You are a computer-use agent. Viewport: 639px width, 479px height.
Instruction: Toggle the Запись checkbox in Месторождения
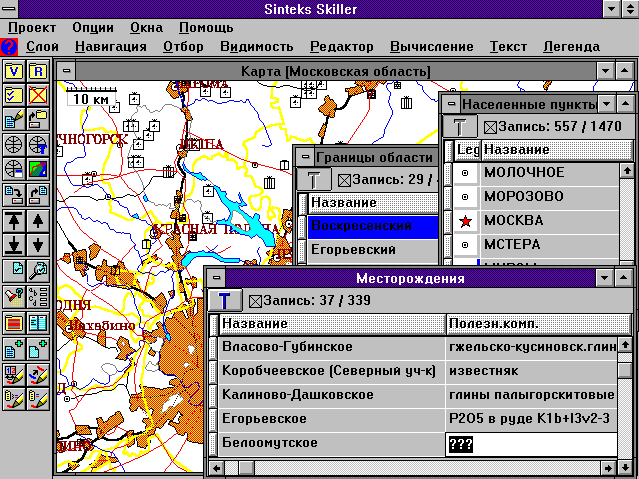(x=254, y=301)
